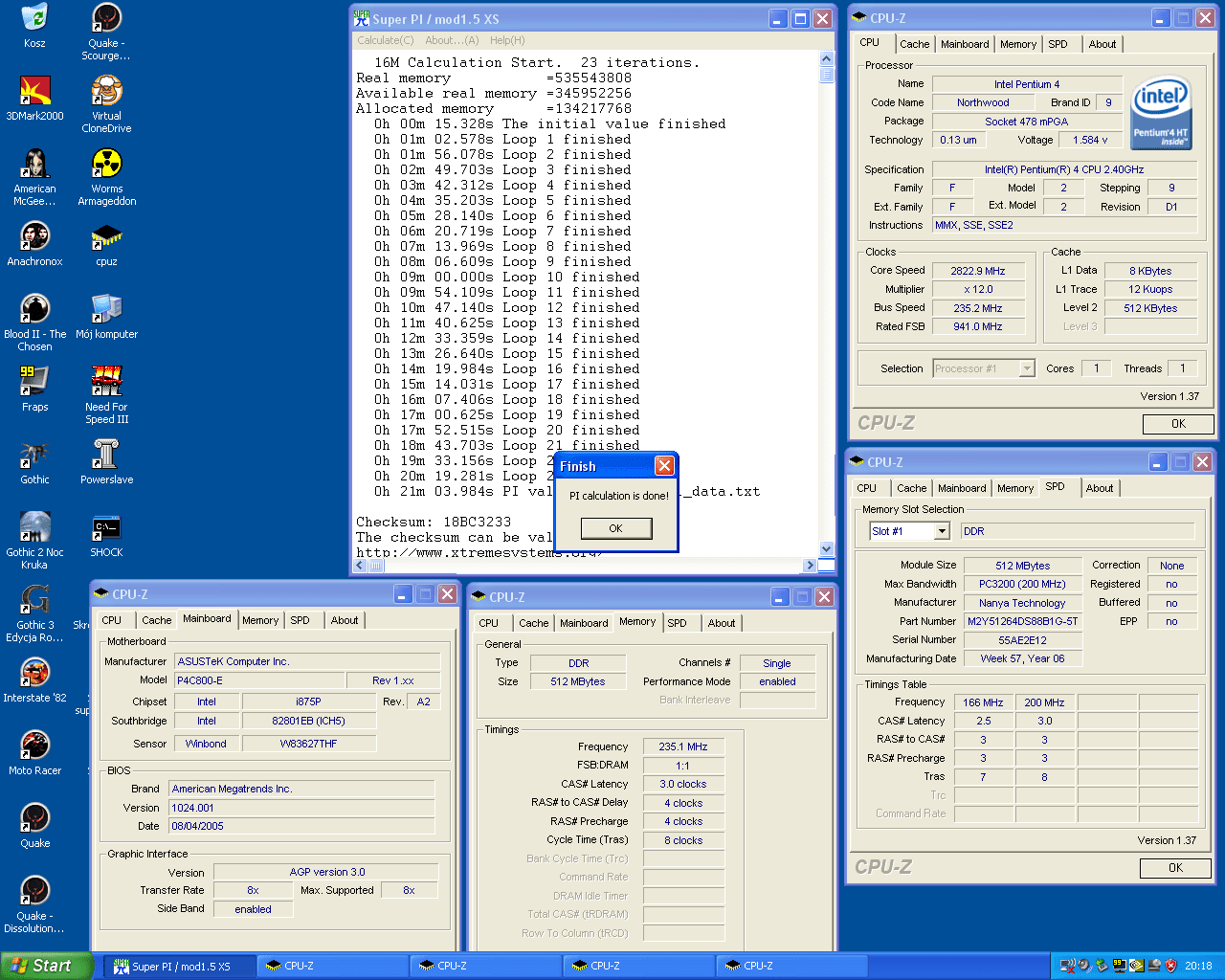This screenshot has width=1225, height=980.
Task: Click the Nanya Technology manufacturer value
Action: coord(1022,603)
